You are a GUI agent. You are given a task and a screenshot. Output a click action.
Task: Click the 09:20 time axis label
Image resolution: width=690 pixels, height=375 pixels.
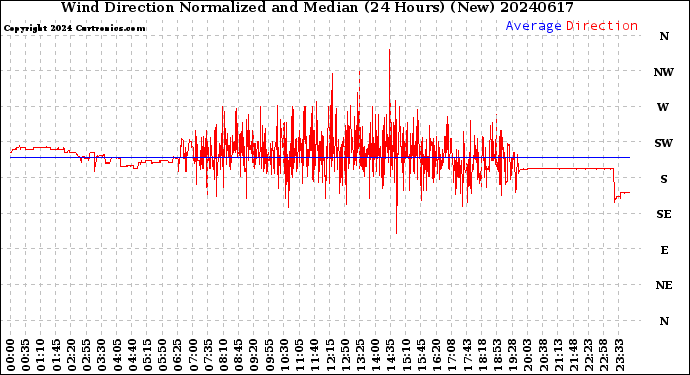[x=254, y=355]
